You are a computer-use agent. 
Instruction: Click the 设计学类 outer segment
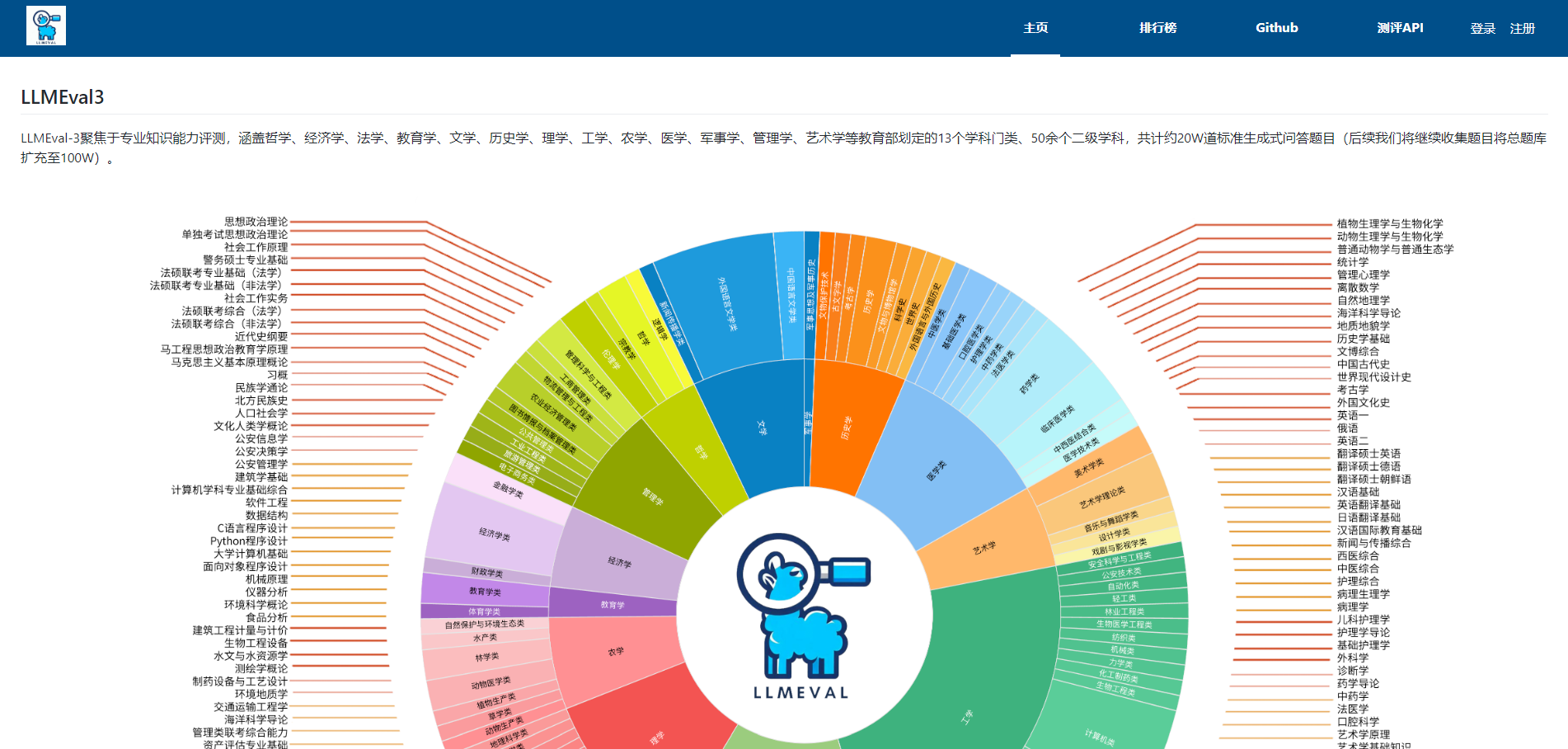[x=1115, y=535]
